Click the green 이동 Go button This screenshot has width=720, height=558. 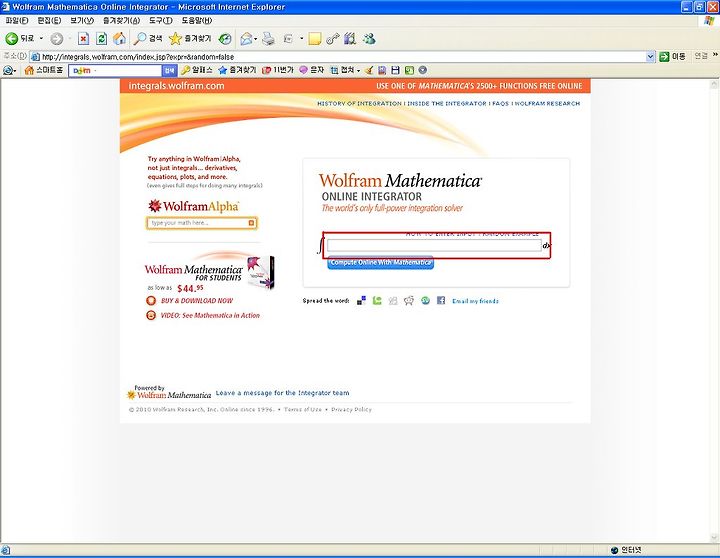[672, 56]
